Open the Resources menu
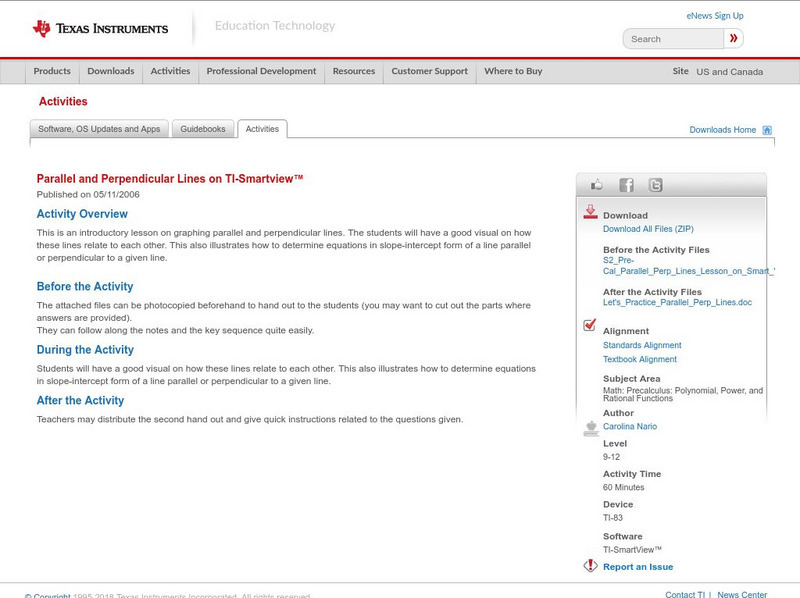 coord(354,71)
